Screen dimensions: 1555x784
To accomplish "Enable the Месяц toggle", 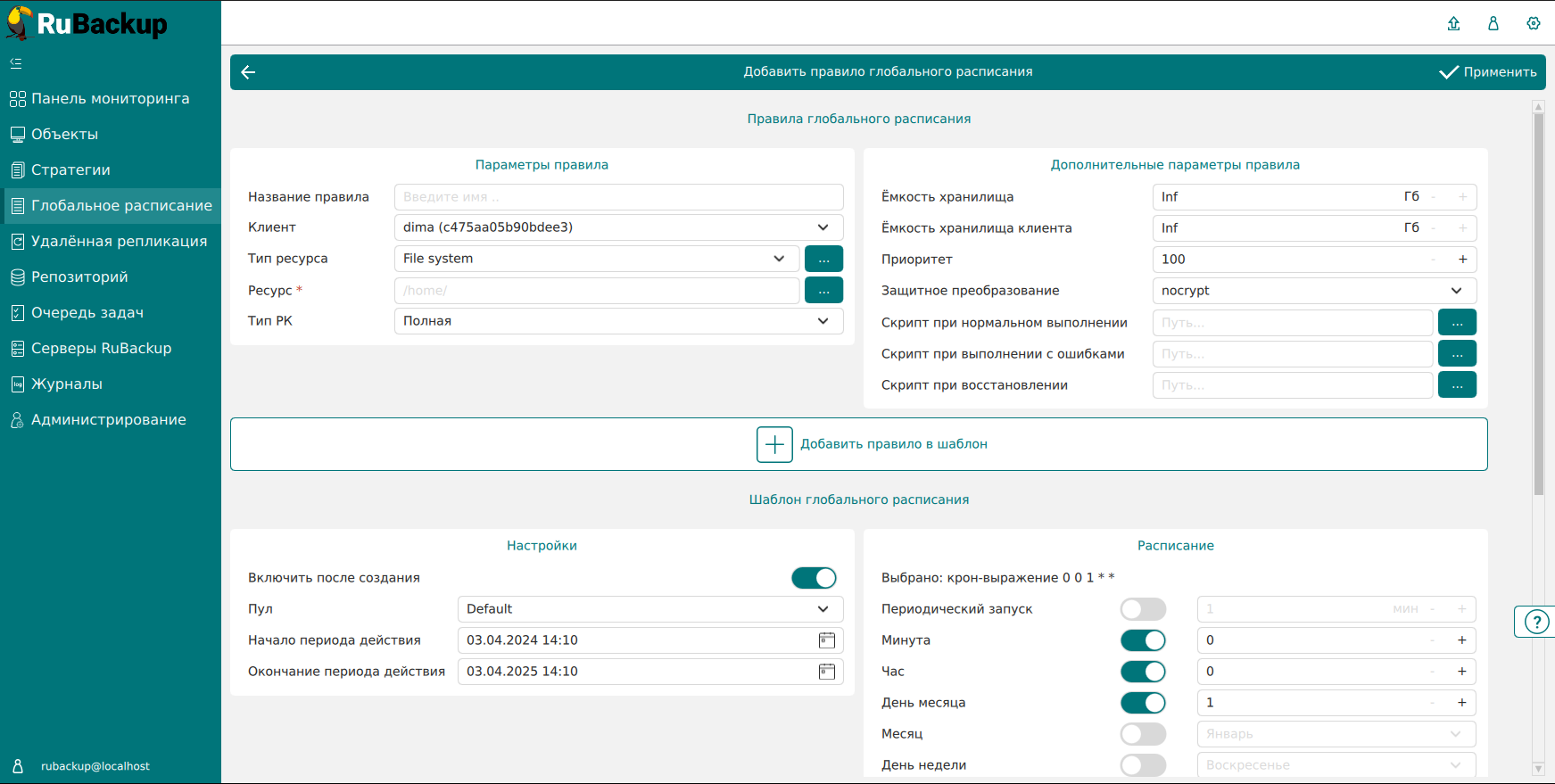I will click(x=1143, y=734).
